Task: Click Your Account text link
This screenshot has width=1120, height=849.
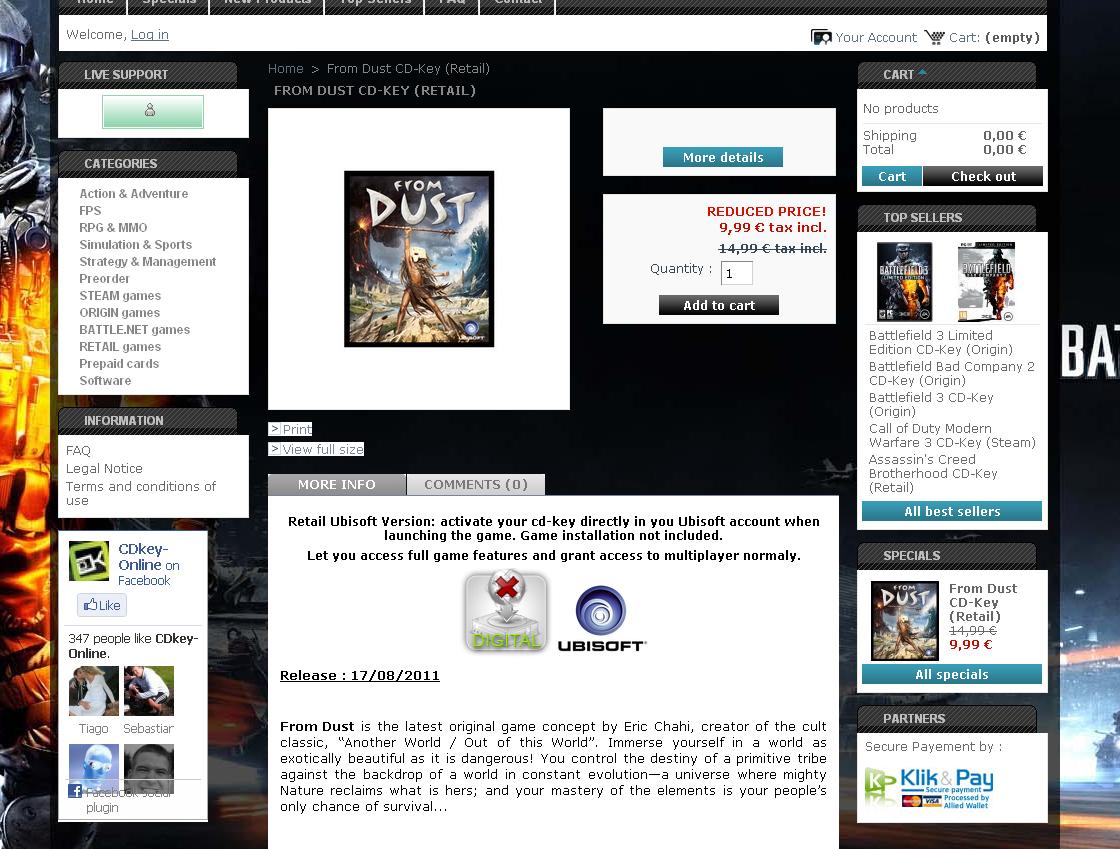Action: point(876,37)
